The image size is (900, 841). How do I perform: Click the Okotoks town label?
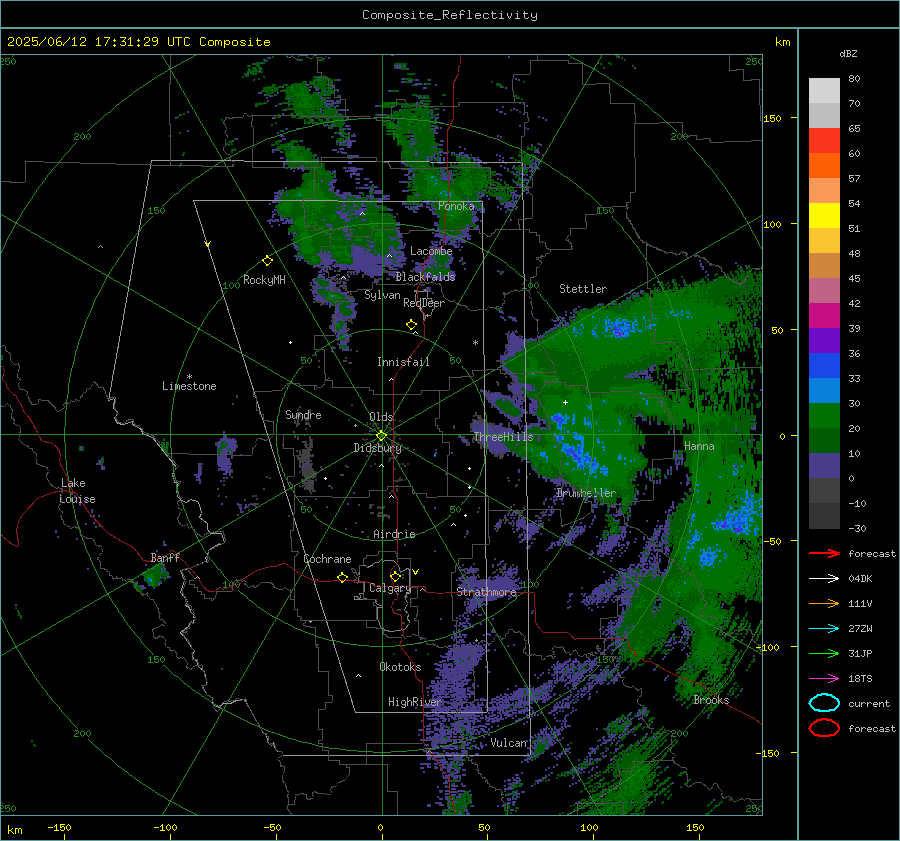tap(400, 667)
